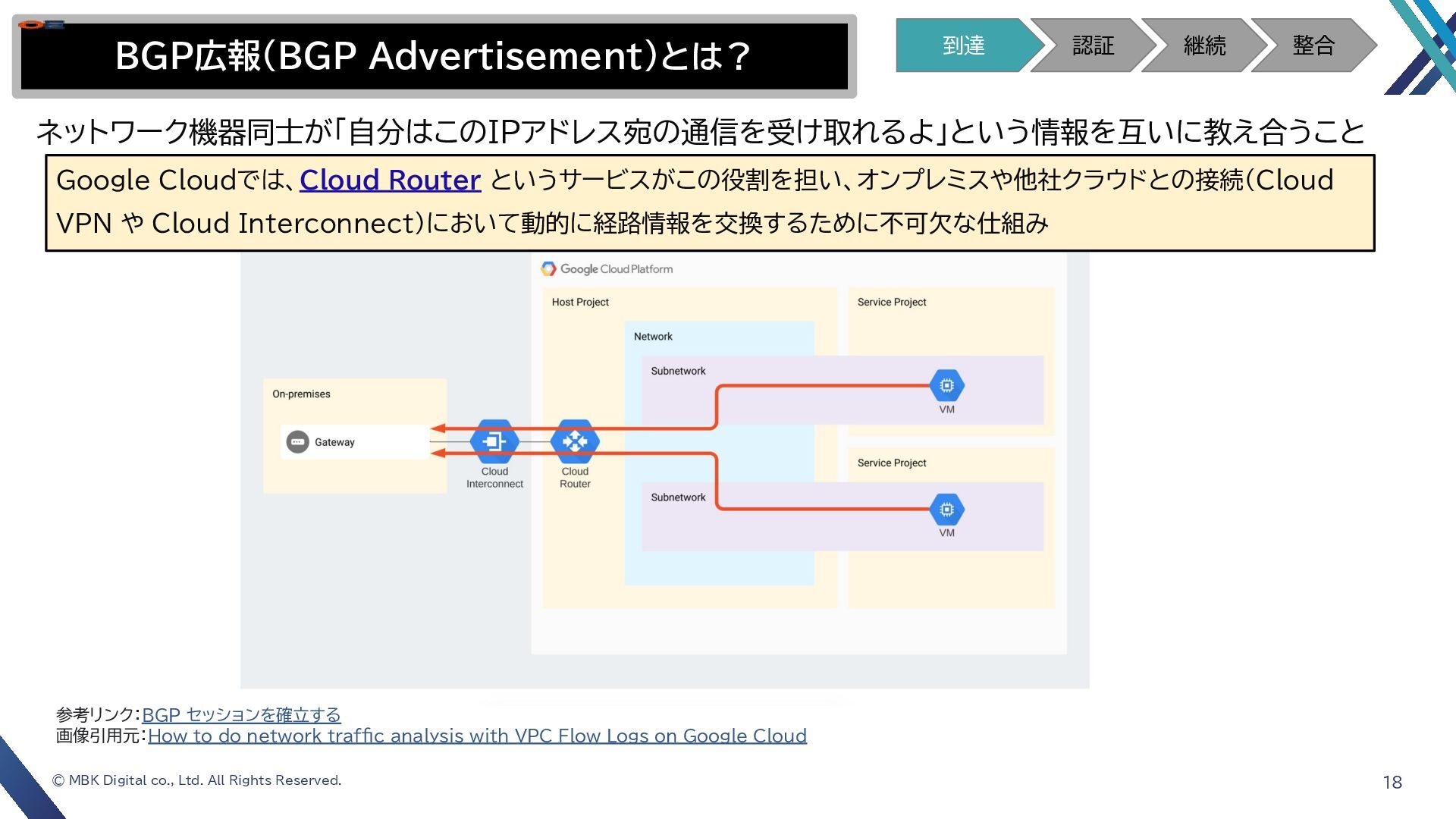Image resolution: width=1456 pixels, height=819 pixels.
Task: Open the BGP セッションを確立する link
Action: coord(241,714)
